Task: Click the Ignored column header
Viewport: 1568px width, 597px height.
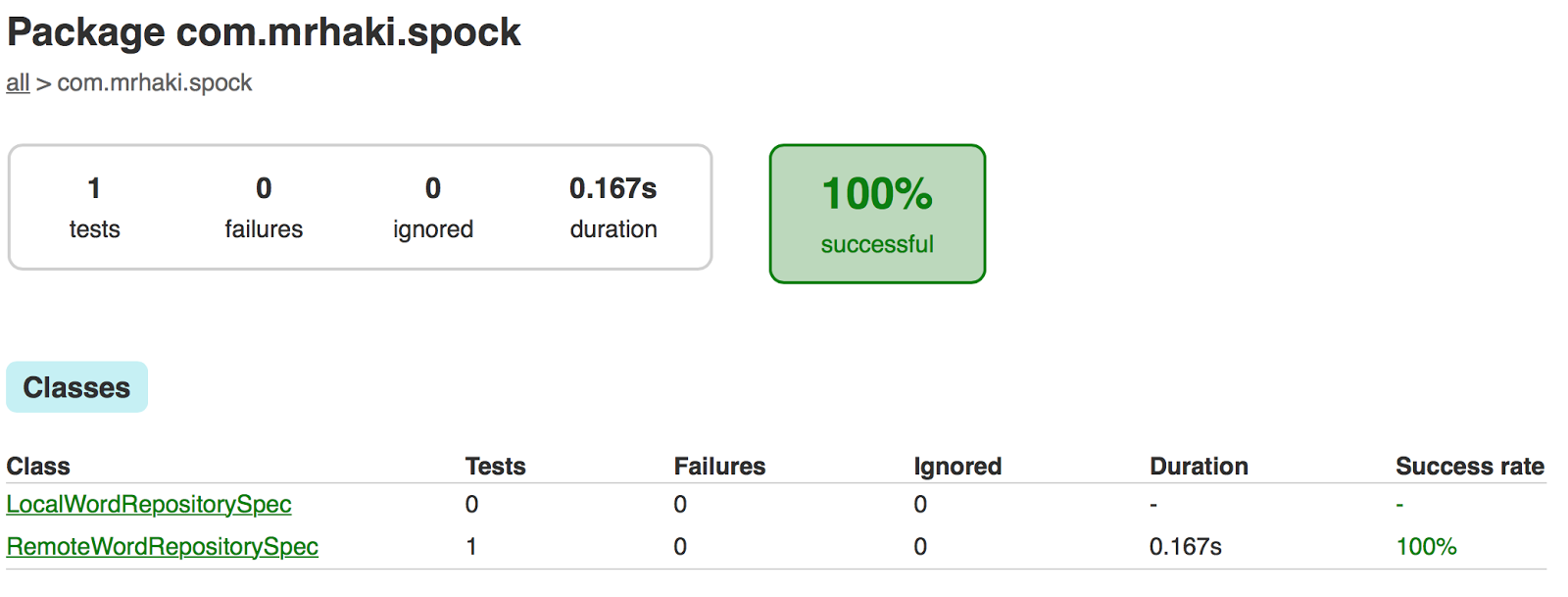Action: click(x=957, y=466)
